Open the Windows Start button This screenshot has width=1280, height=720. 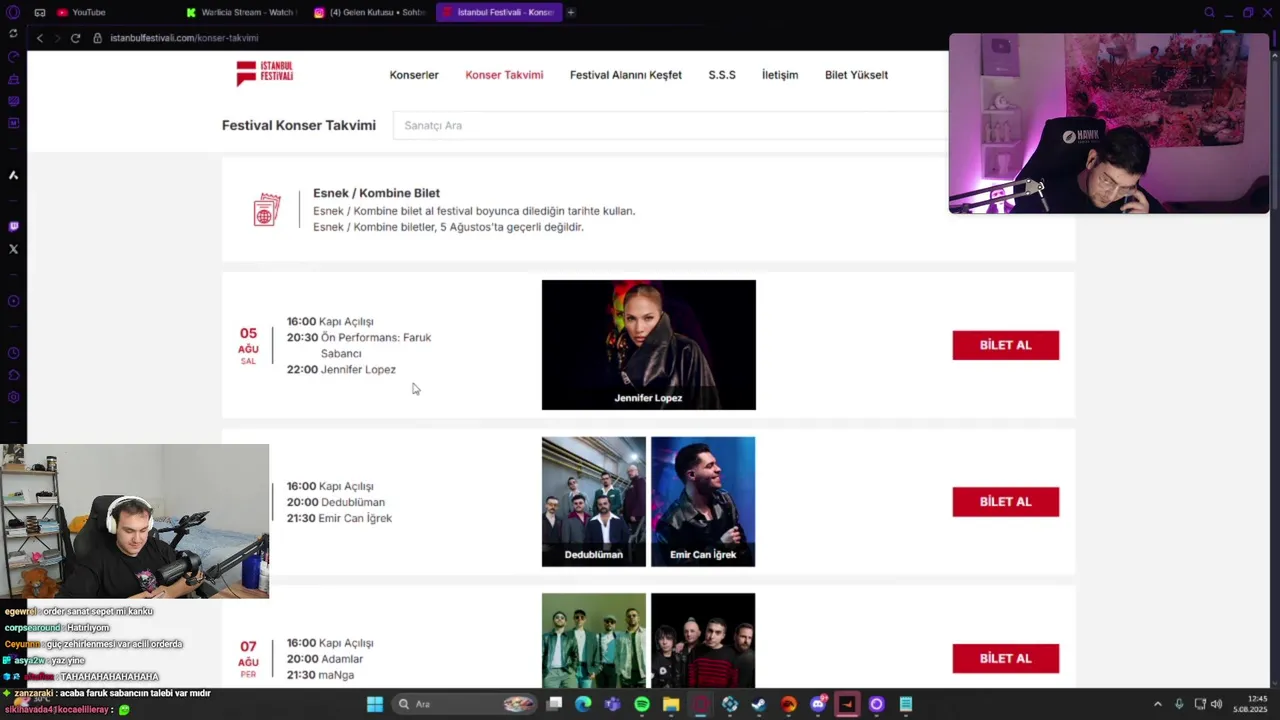coord(374,704)
